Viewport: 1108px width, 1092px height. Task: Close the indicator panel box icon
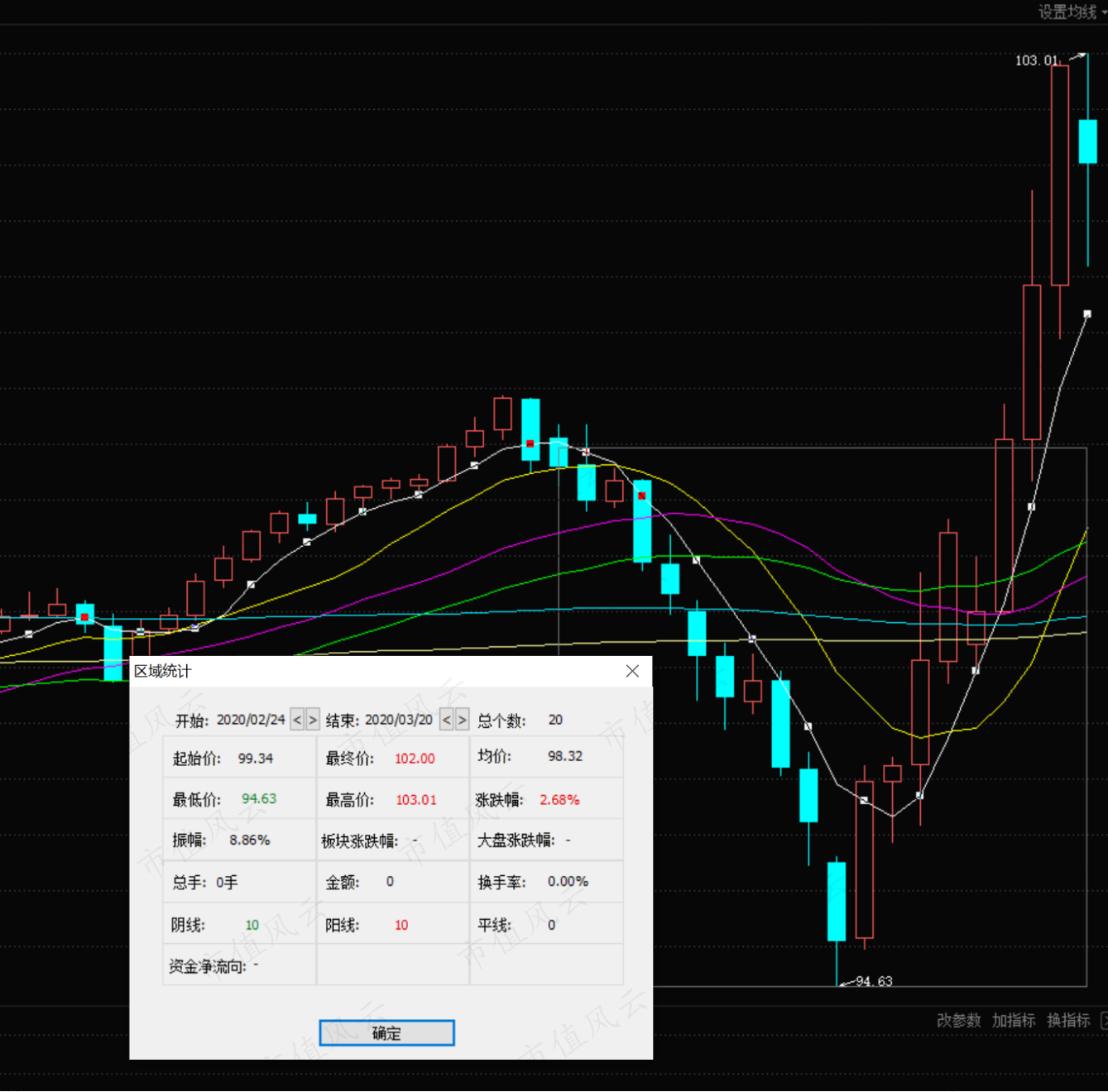(1104, 1021)
